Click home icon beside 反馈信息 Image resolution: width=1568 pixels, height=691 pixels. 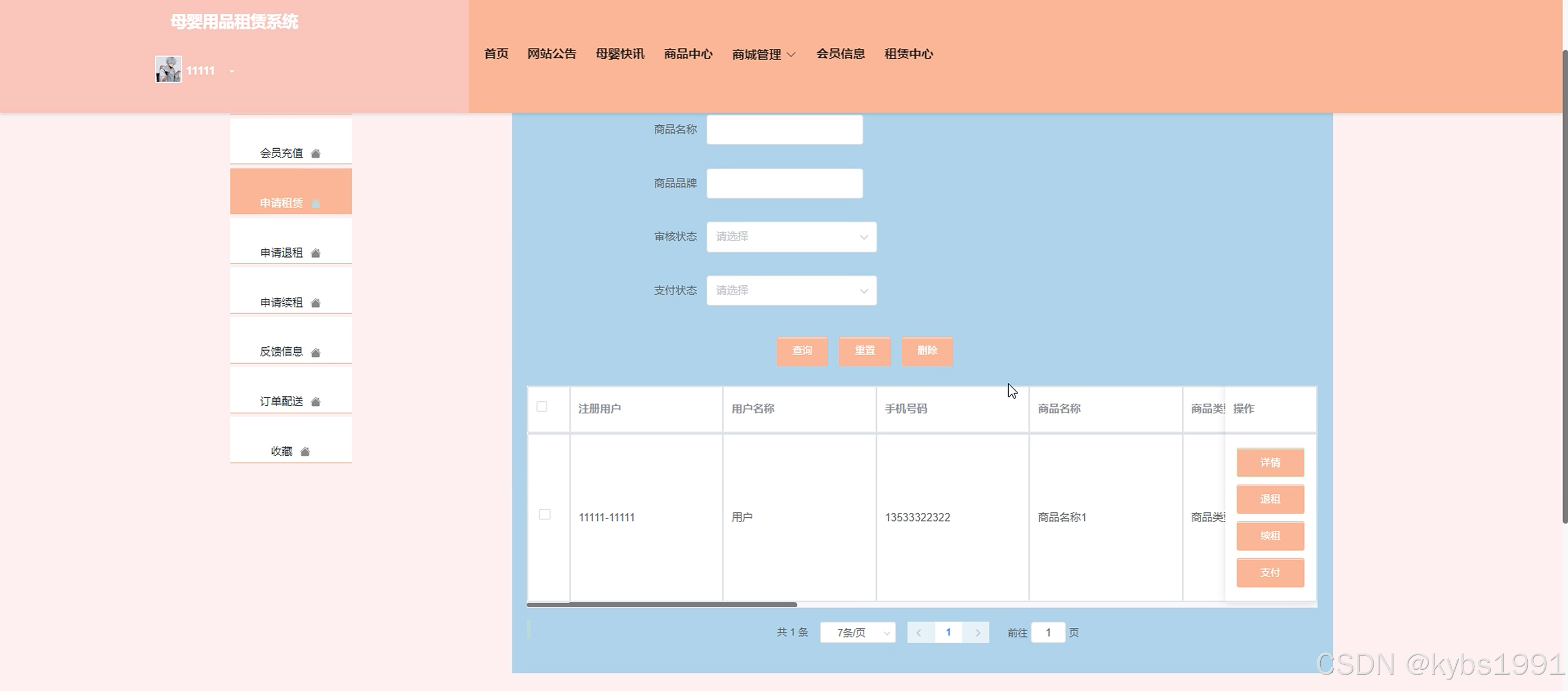[x=315, y=352]
